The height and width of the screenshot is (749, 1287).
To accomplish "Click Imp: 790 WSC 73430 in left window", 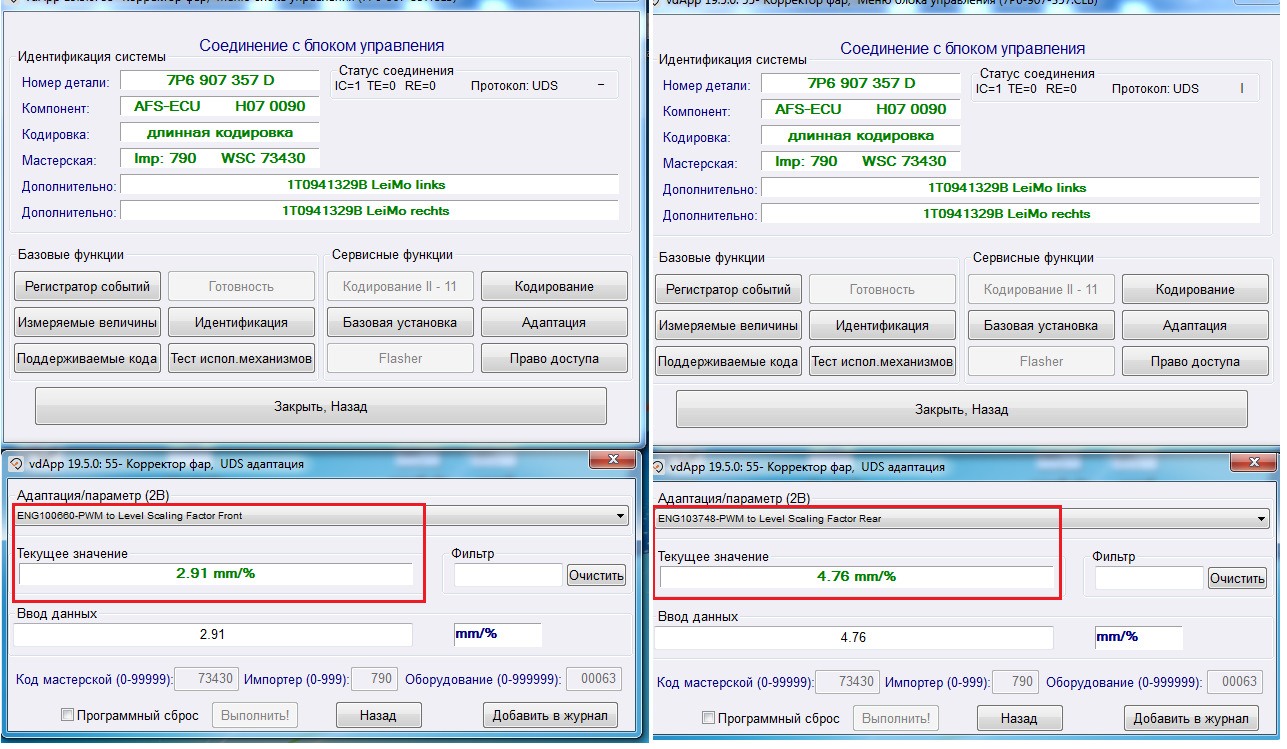I will tap(220, 158).
